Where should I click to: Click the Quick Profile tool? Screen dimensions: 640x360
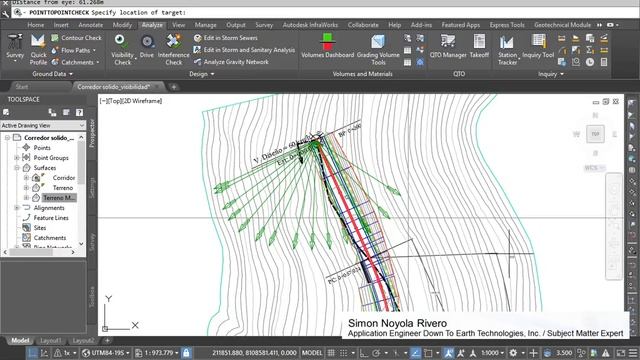pyautogui.click(x=38, y=49)
